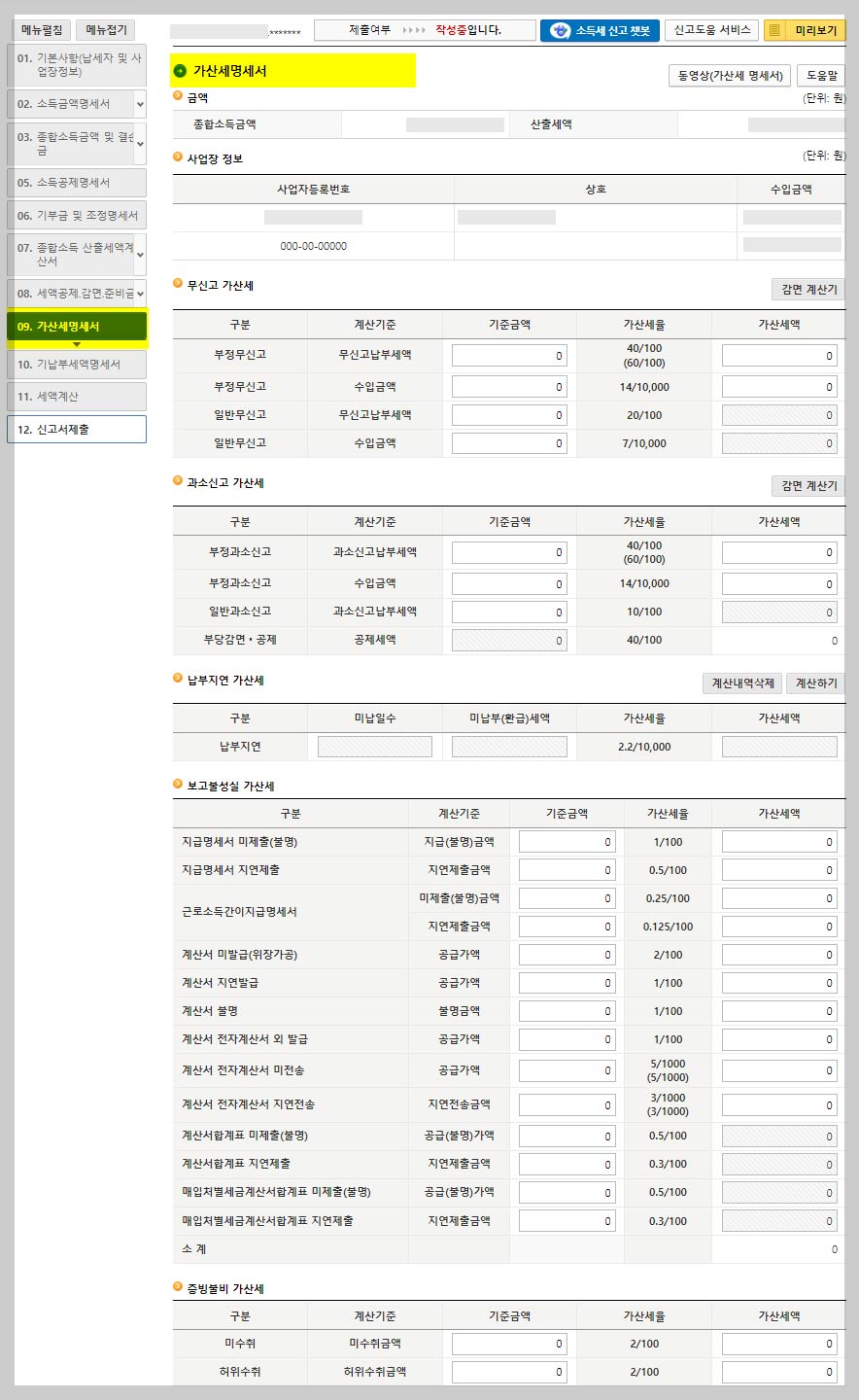Viewport: 859px width, 1400px height.
Task: Click 허위수취 가산세액 field
Action: (779, 1372)
